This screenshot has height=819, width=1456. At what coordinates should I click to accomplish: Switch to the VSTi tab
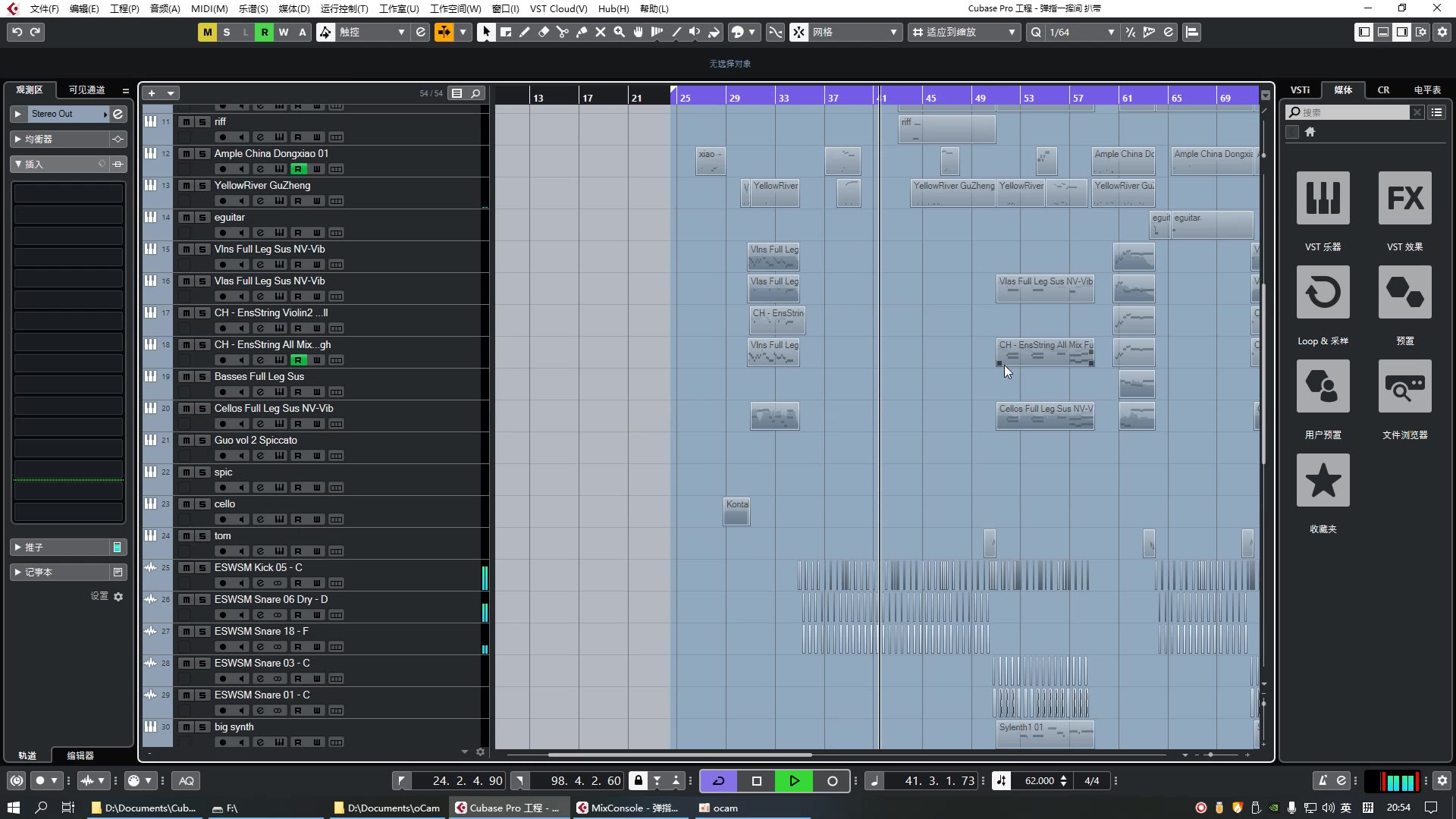point(1300,89)
